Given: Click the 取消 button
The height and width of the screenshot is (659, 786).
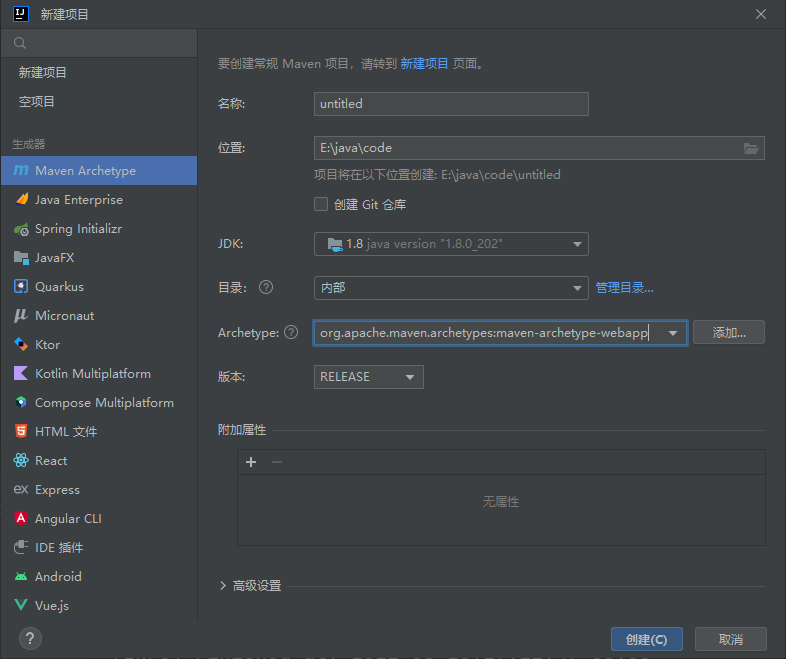Looking at the screenshot, I should point(730,639).
